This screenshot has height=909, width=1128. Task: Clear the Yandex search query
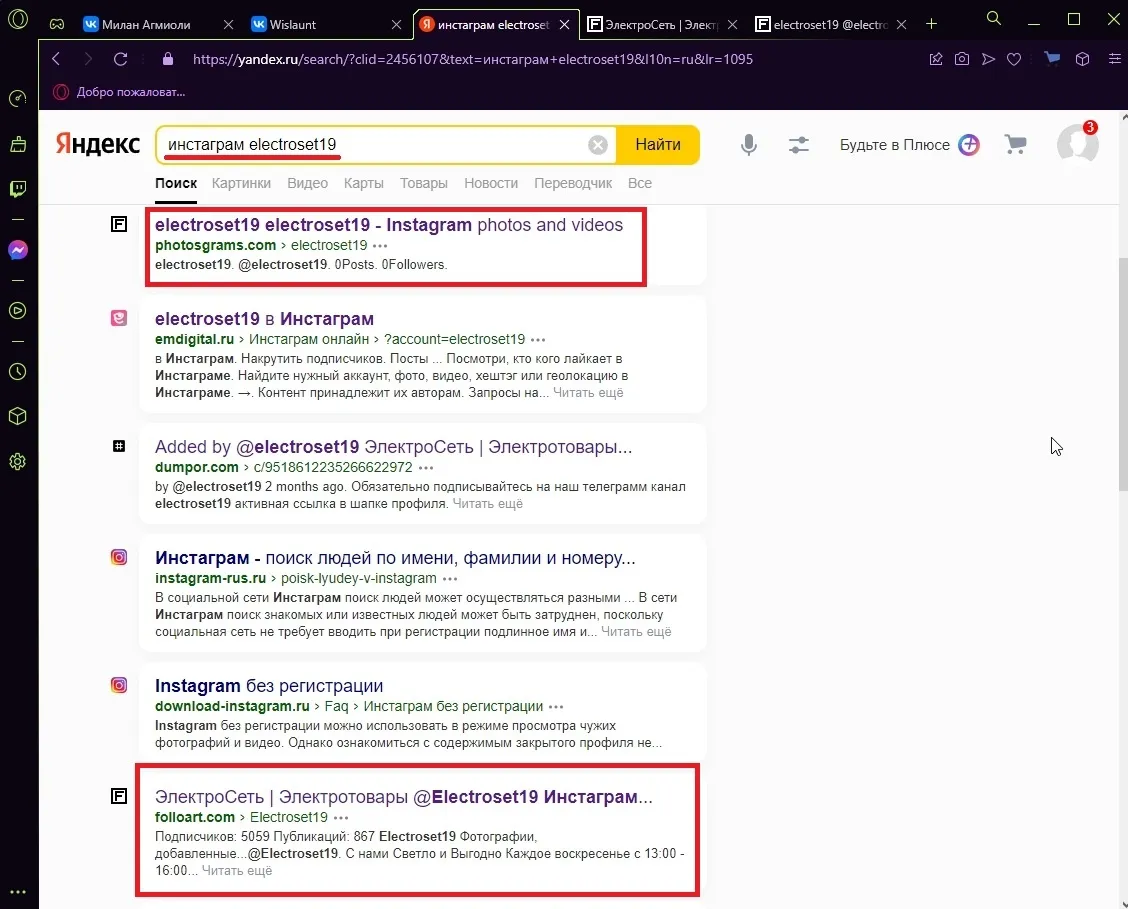coord(598,145)
